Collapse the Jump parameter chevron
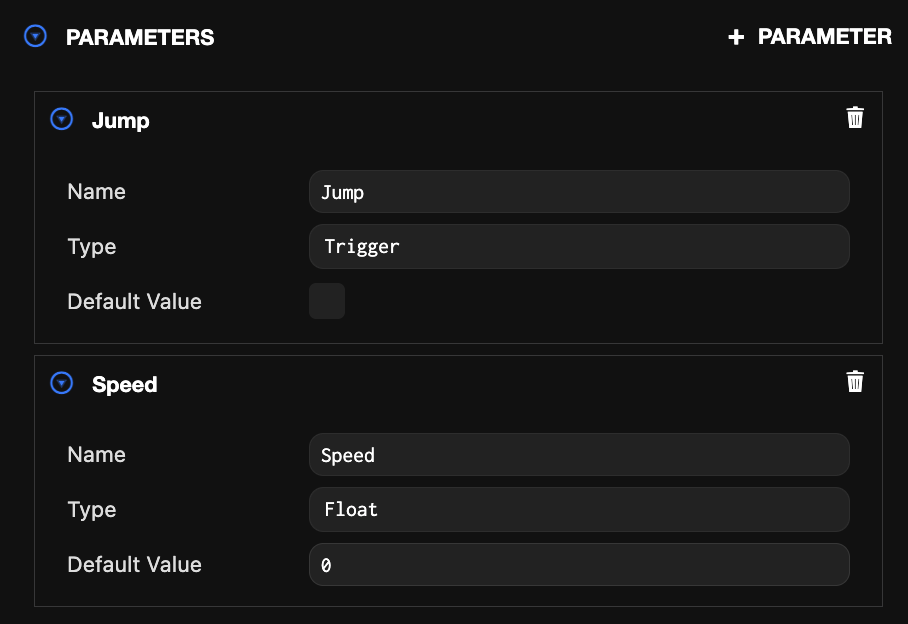The image size is (908, 624). click(x=62, y=120)
